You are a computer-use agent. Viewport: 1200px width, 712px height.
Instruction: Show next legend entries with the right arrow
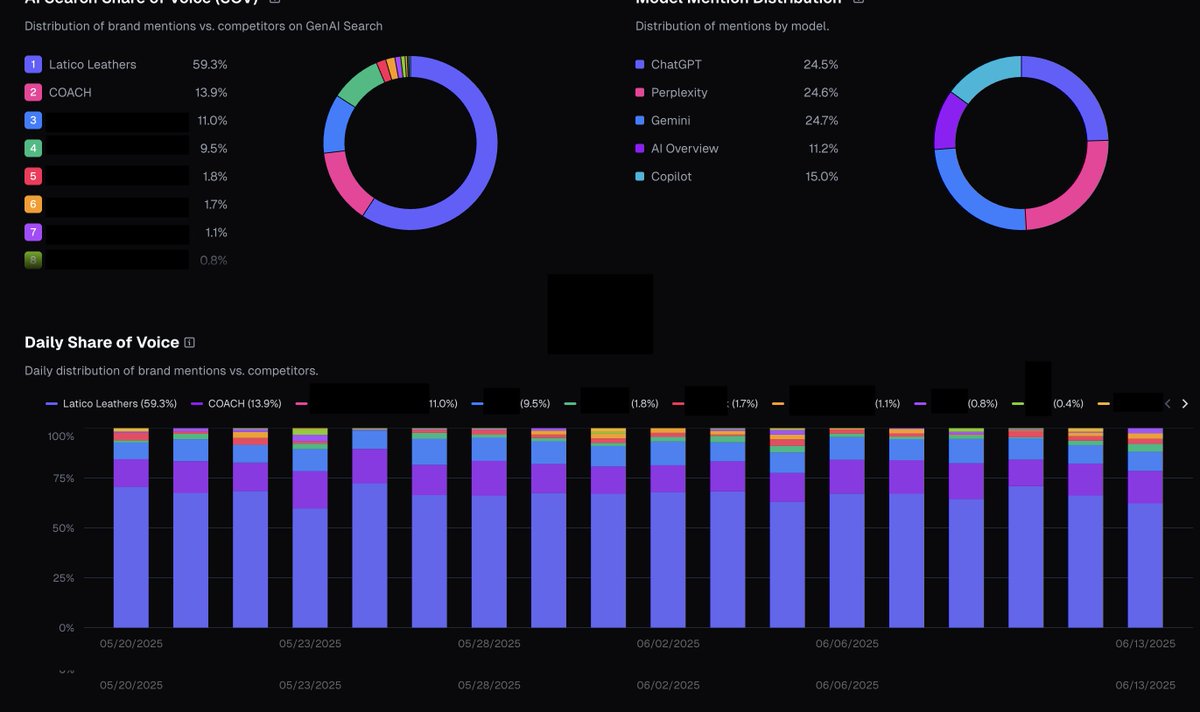[1185, 404]
